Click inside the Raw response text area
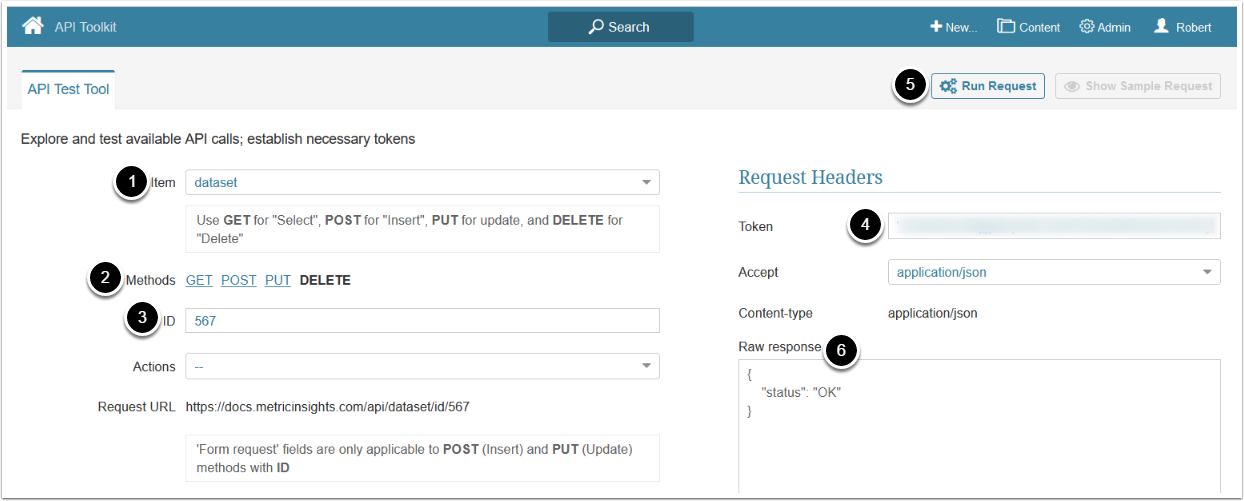The image size is (1244, 501). [x=979, y=440]
